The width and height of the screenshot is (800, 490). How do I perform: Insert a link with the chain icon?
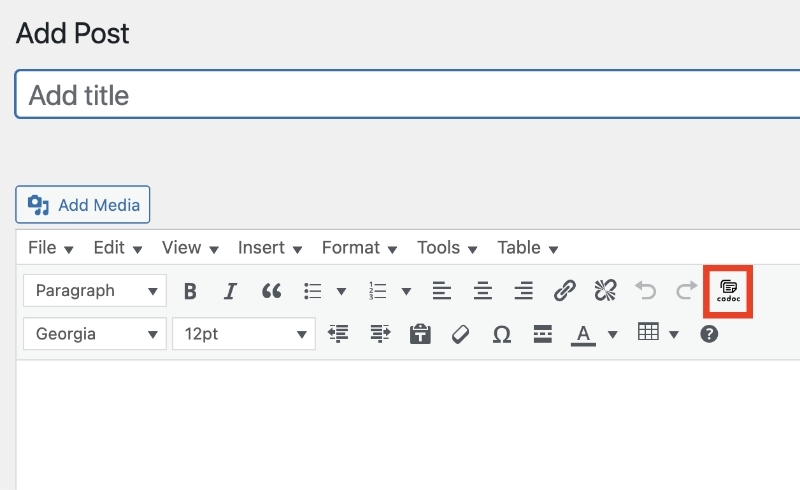564,291
